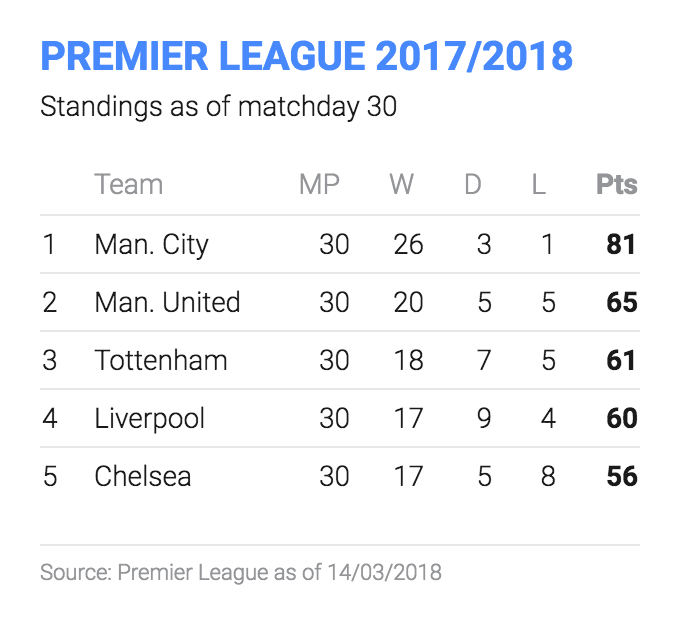Click Chelsea's 56 points value

pos(622,476)
